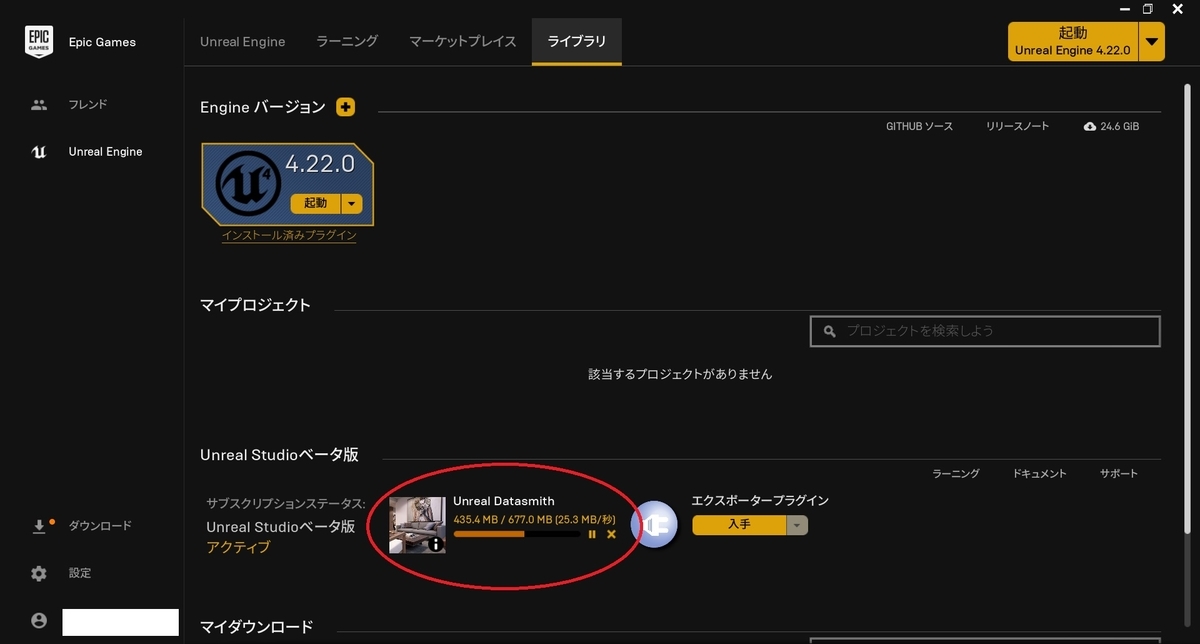Select the exporter plugin plug icon

point(655,524)
